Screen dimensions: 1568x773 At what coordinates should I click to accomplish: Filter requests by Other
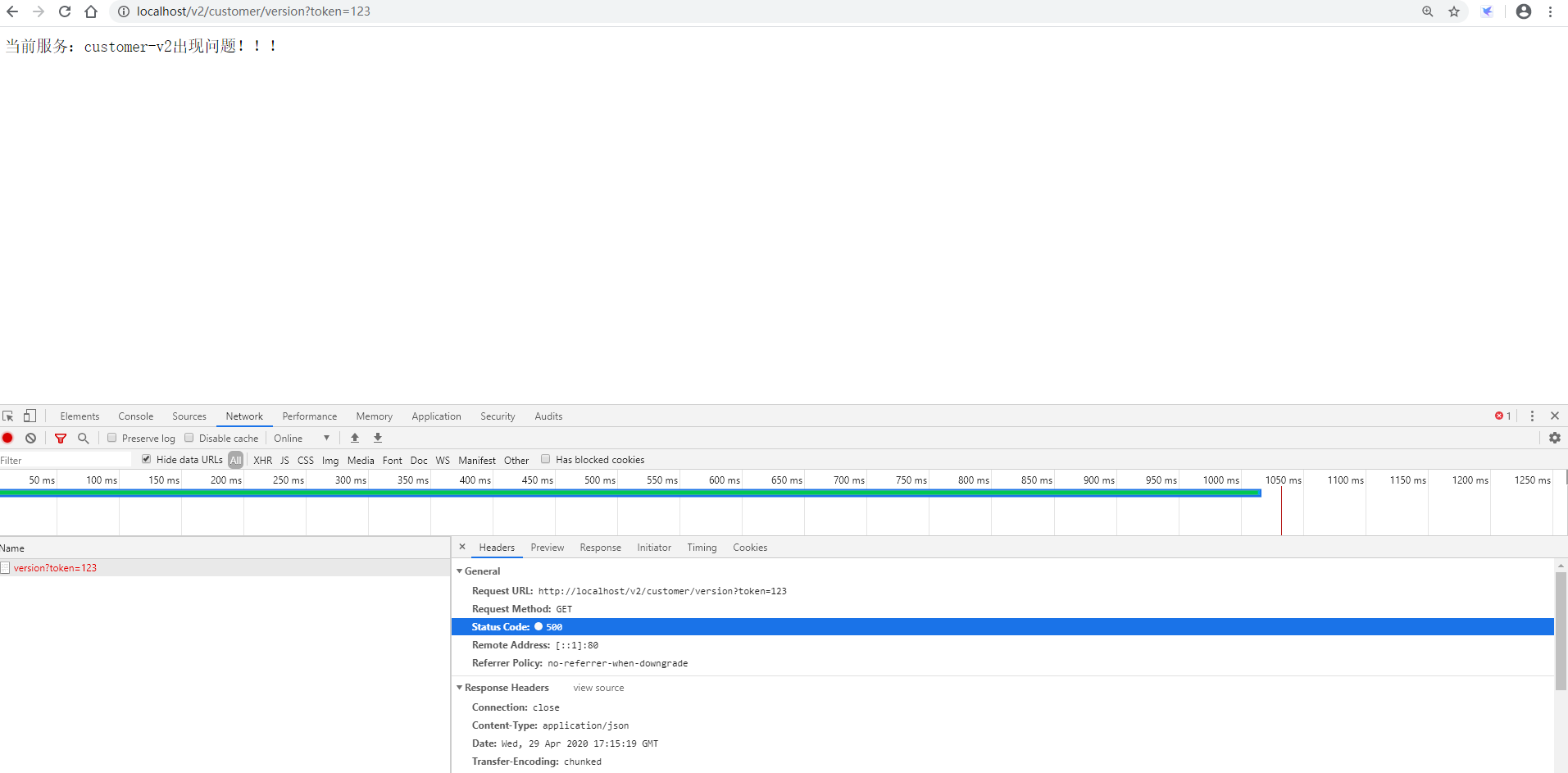(516, 460)
